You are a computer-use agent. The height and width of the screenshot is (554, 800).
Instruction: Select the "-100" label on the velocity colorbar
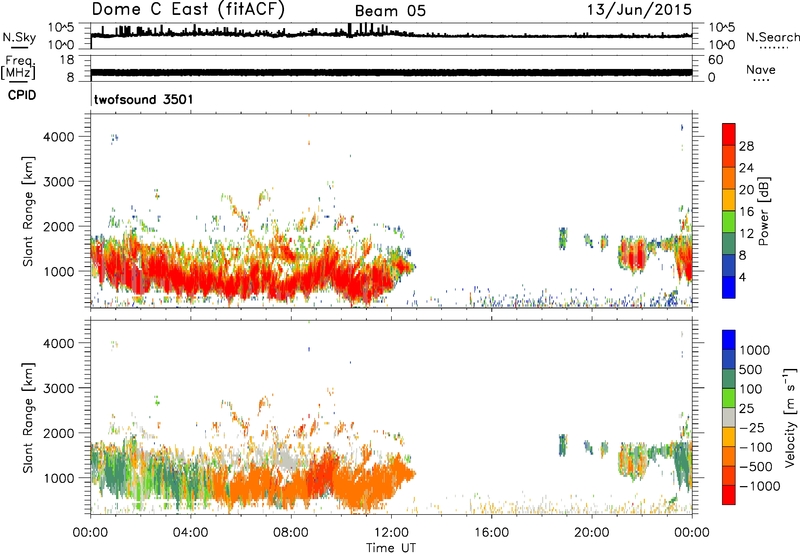756,447
